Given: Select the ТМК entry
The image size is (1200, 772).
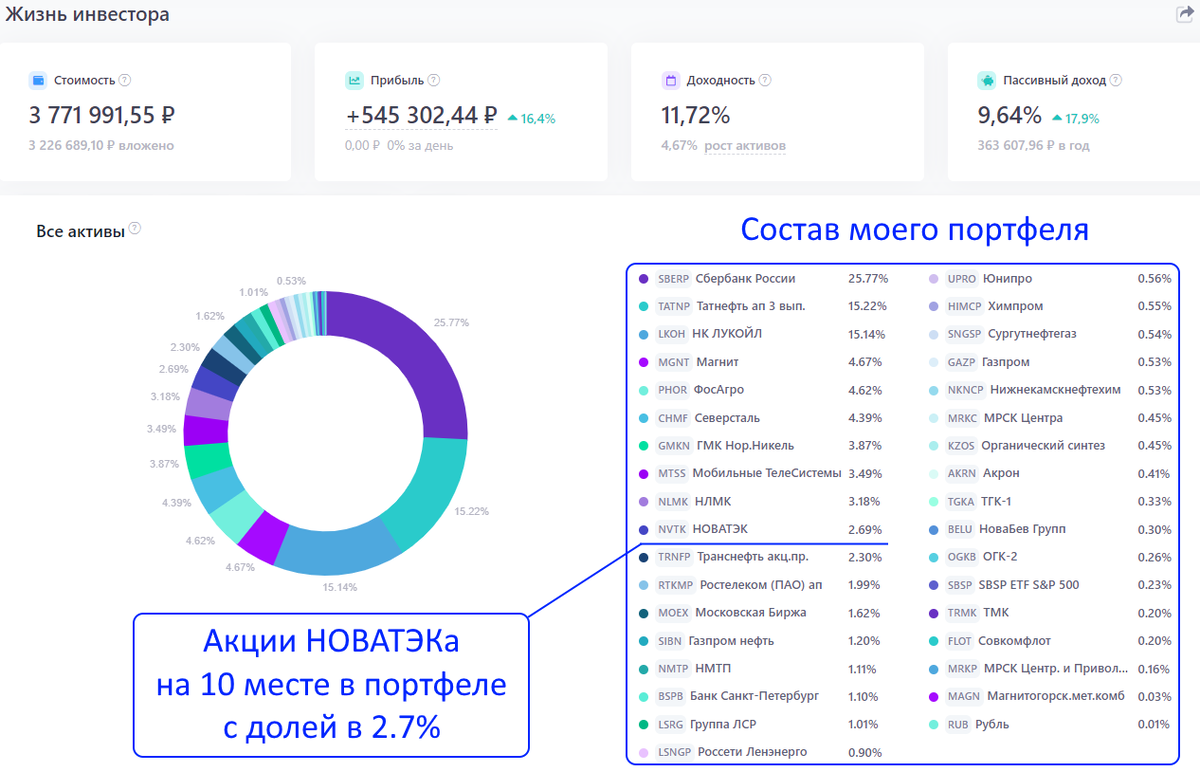Looking at the screenshot, I should click(x=997, y=613).
